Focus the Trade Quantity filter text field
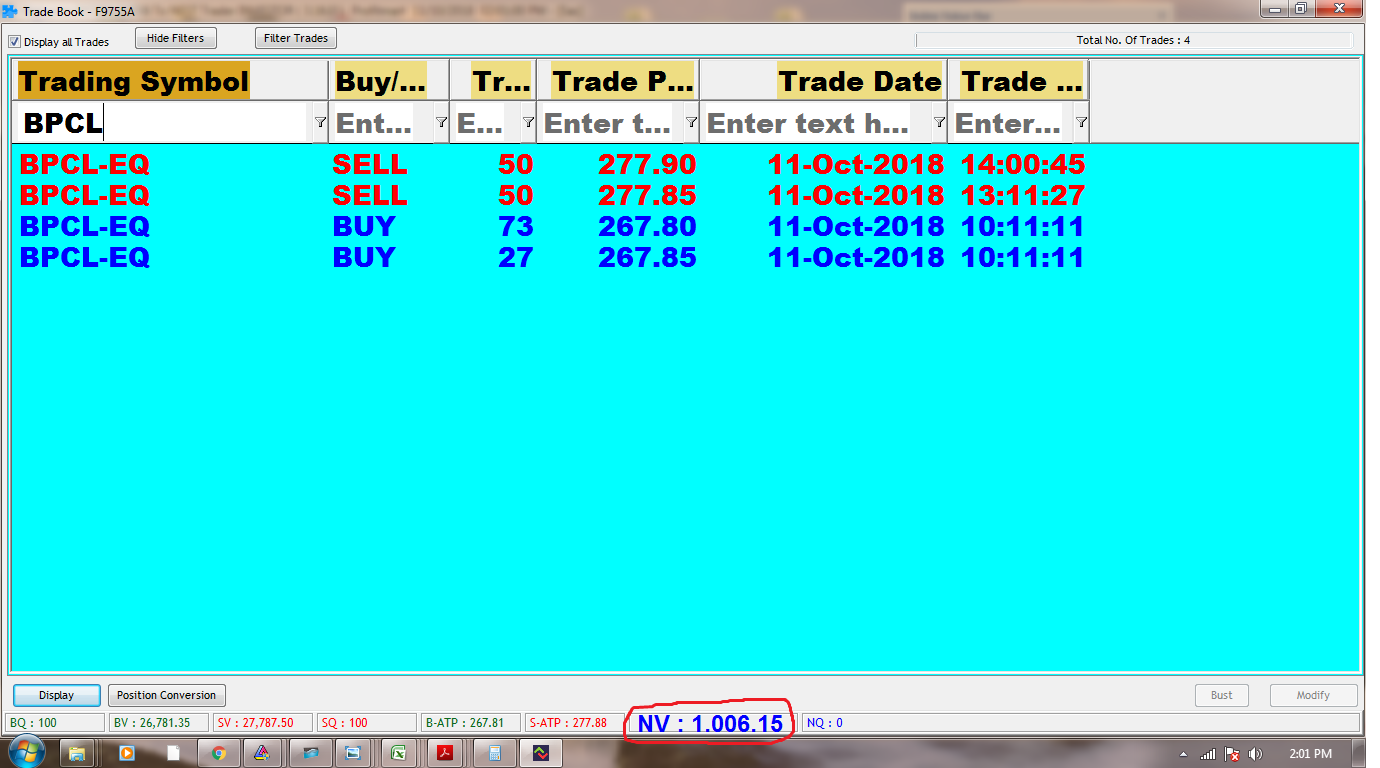 (x=486, y=123)
